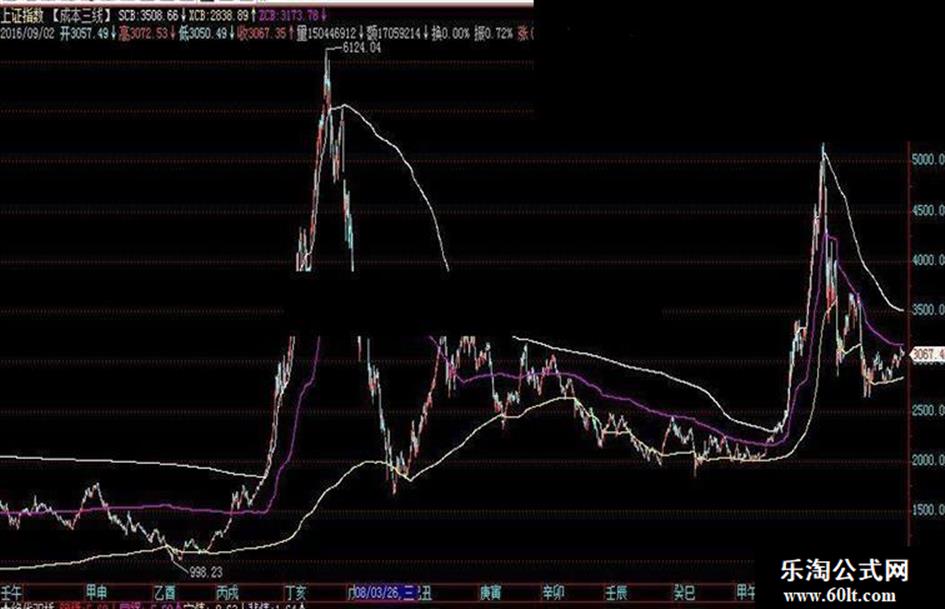Screen dimensions: 945x609
Task: Click the 4500 level on price axis
Action: (x=928, y=210)
